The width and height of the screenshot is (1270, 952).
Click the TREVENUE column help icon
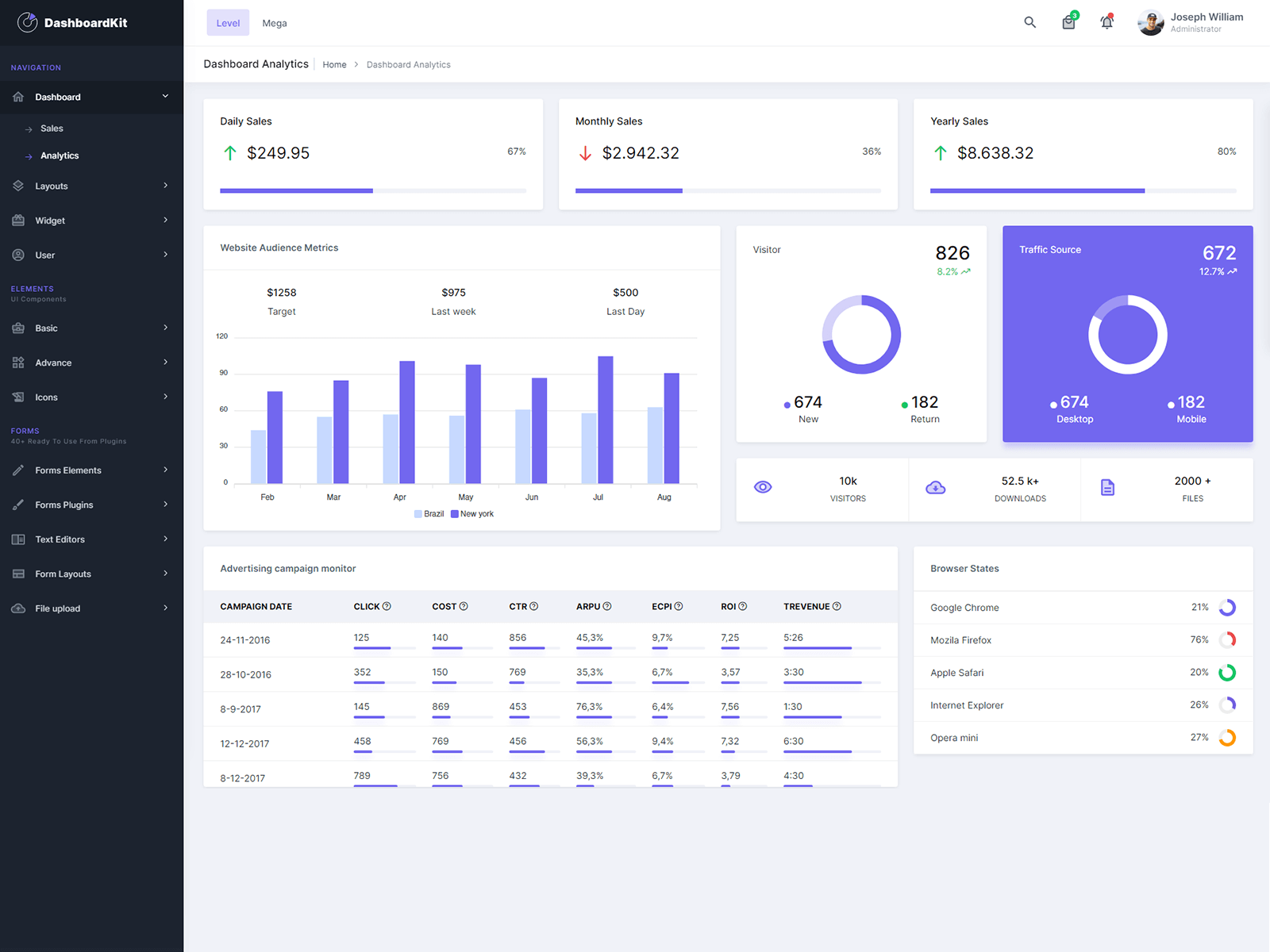[837, 606]
